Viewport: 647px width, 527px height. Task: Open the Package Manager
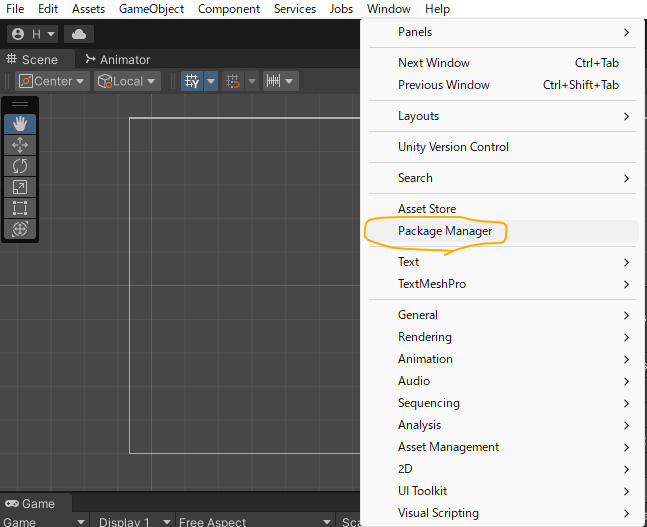pos(502,231)
